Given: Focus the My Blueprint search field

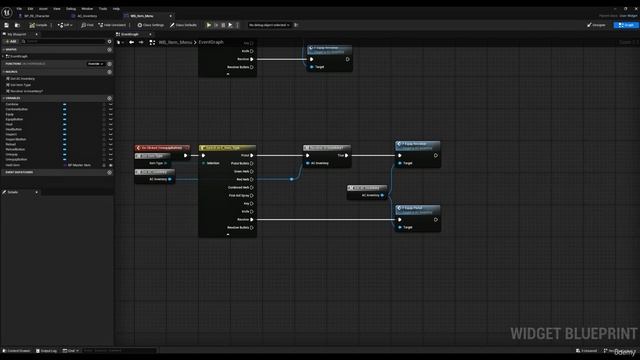Looking at the screenshot, I should tap(63, 42).
